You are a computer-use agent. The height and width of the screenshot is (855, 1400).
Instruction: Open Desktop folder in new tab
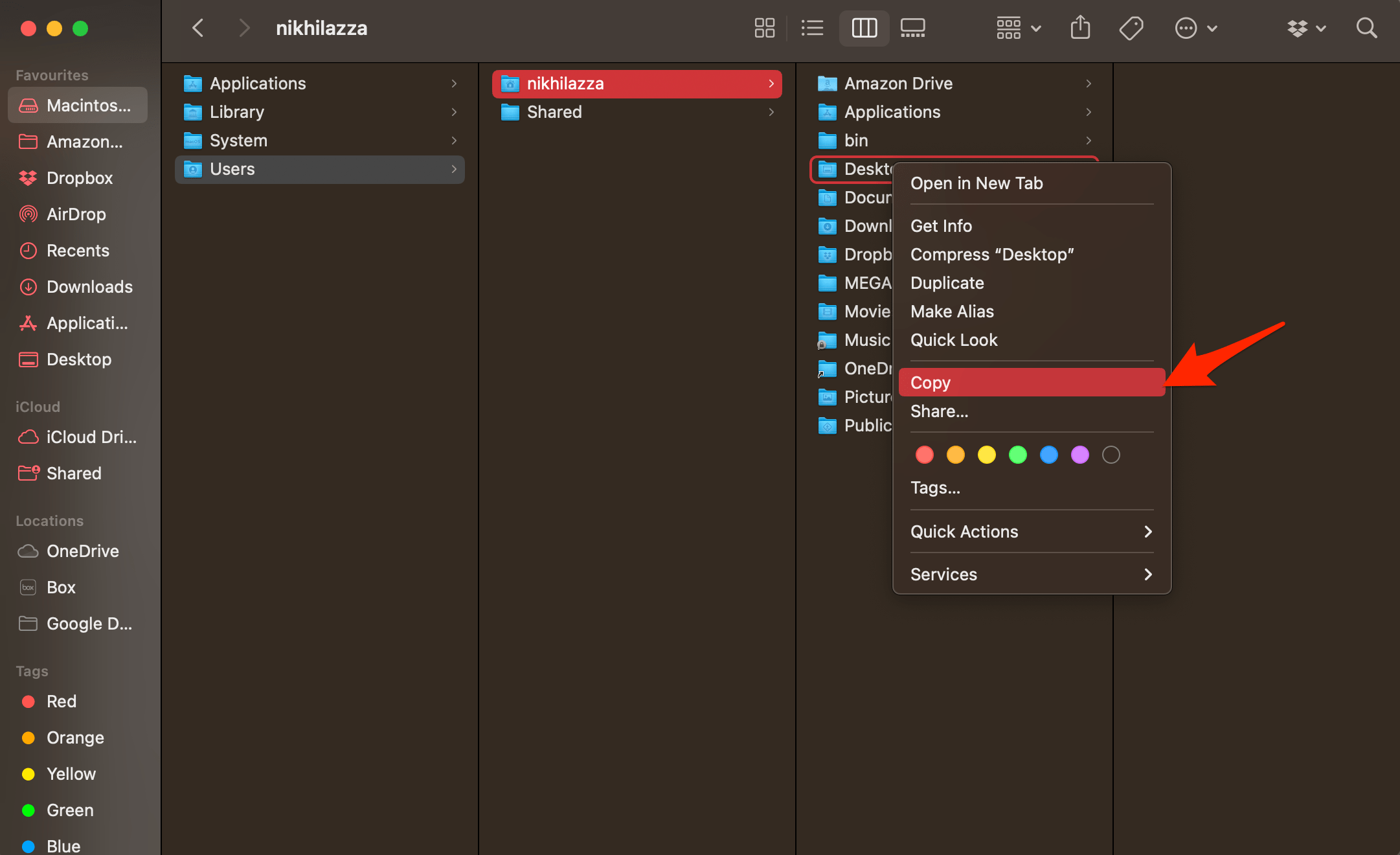(x=977, y=182)
